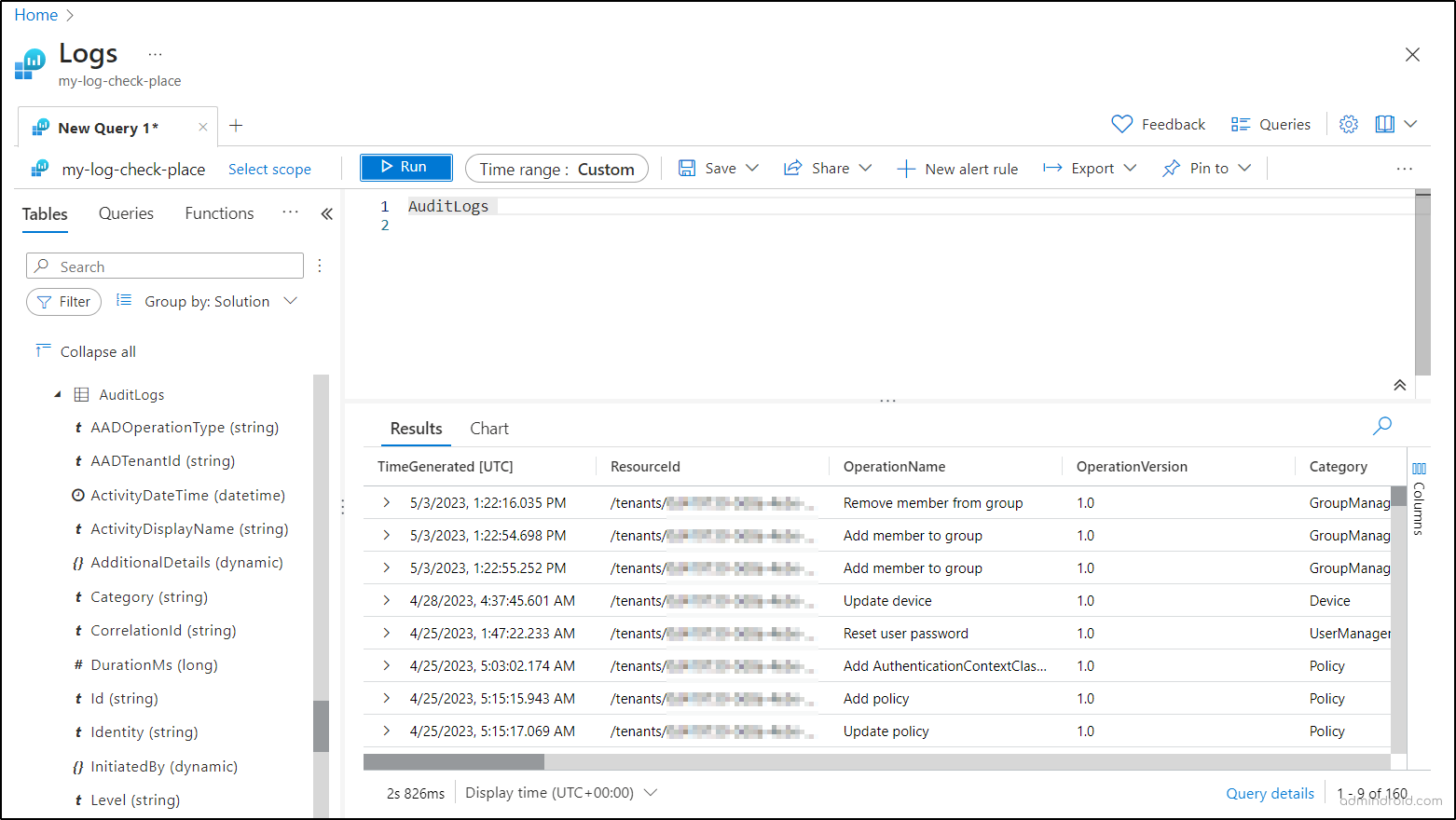Open the search magnifier in Results pane
The height and width of the screenshot is (820, 1456).
(x=1382, y=426)
